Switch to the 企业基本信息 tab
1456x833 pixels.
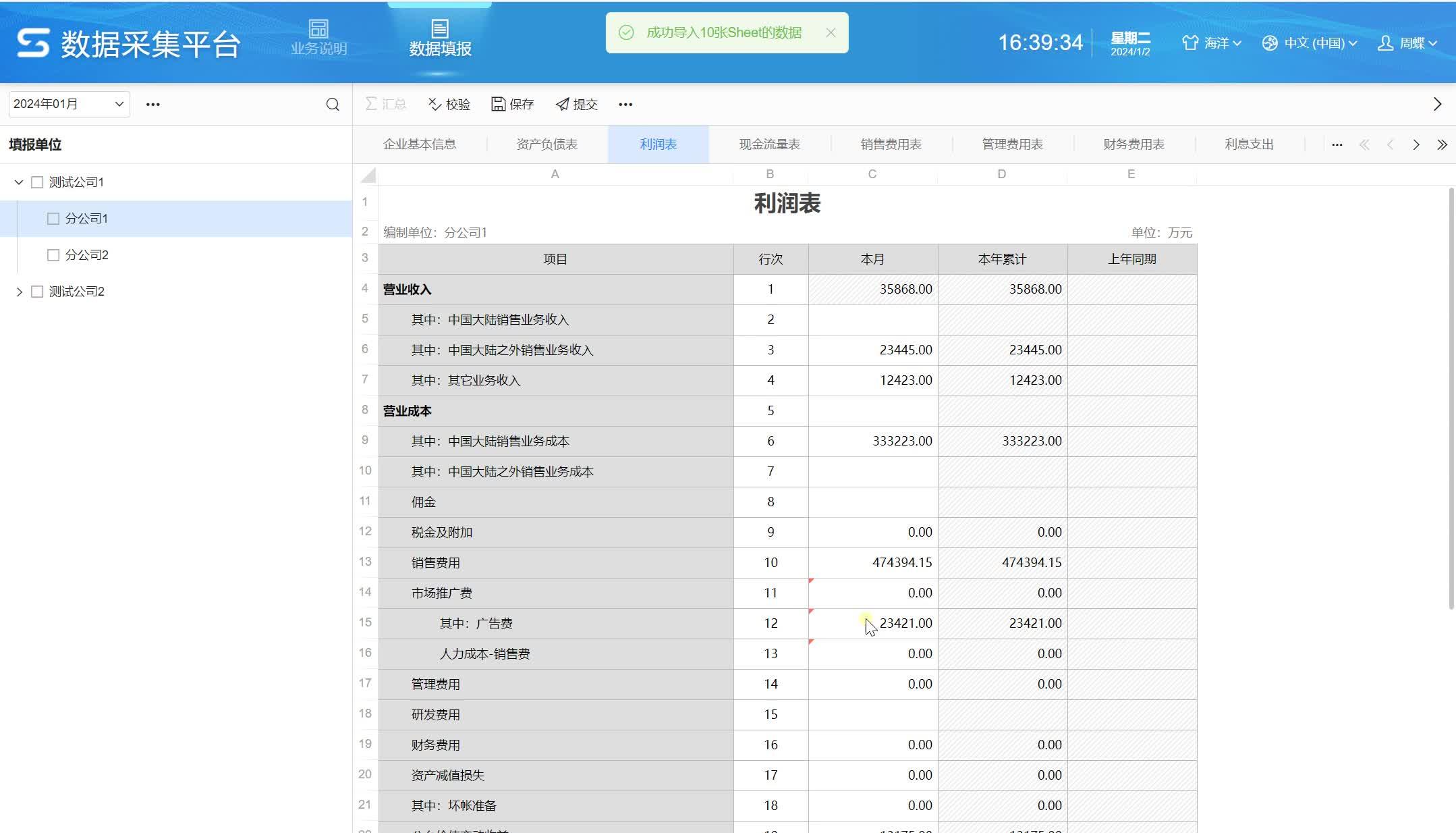(x=420, y=144)
